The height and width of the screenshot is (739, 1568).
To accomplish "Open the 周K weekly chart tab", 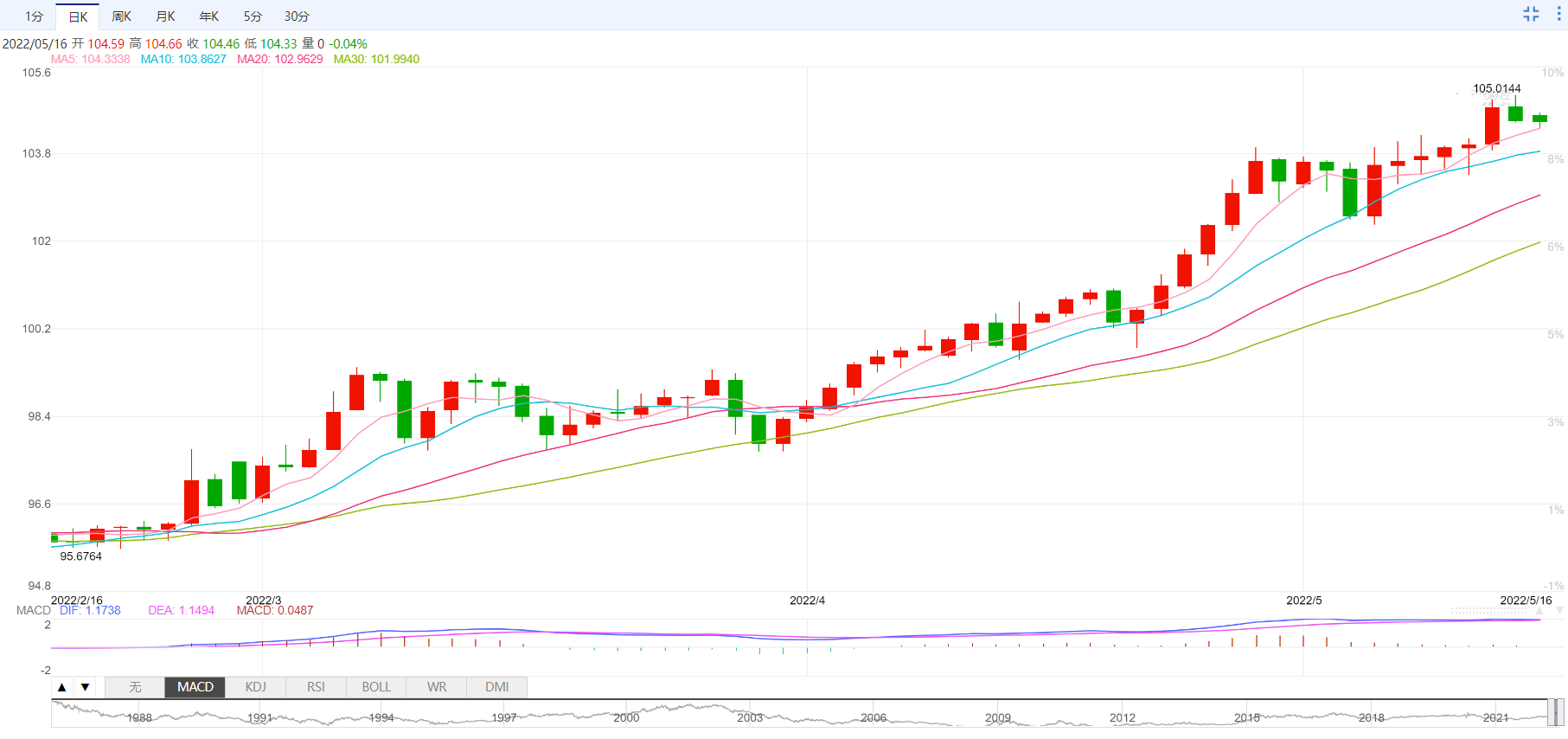I will pyautogui.click(x=121, y=16).
